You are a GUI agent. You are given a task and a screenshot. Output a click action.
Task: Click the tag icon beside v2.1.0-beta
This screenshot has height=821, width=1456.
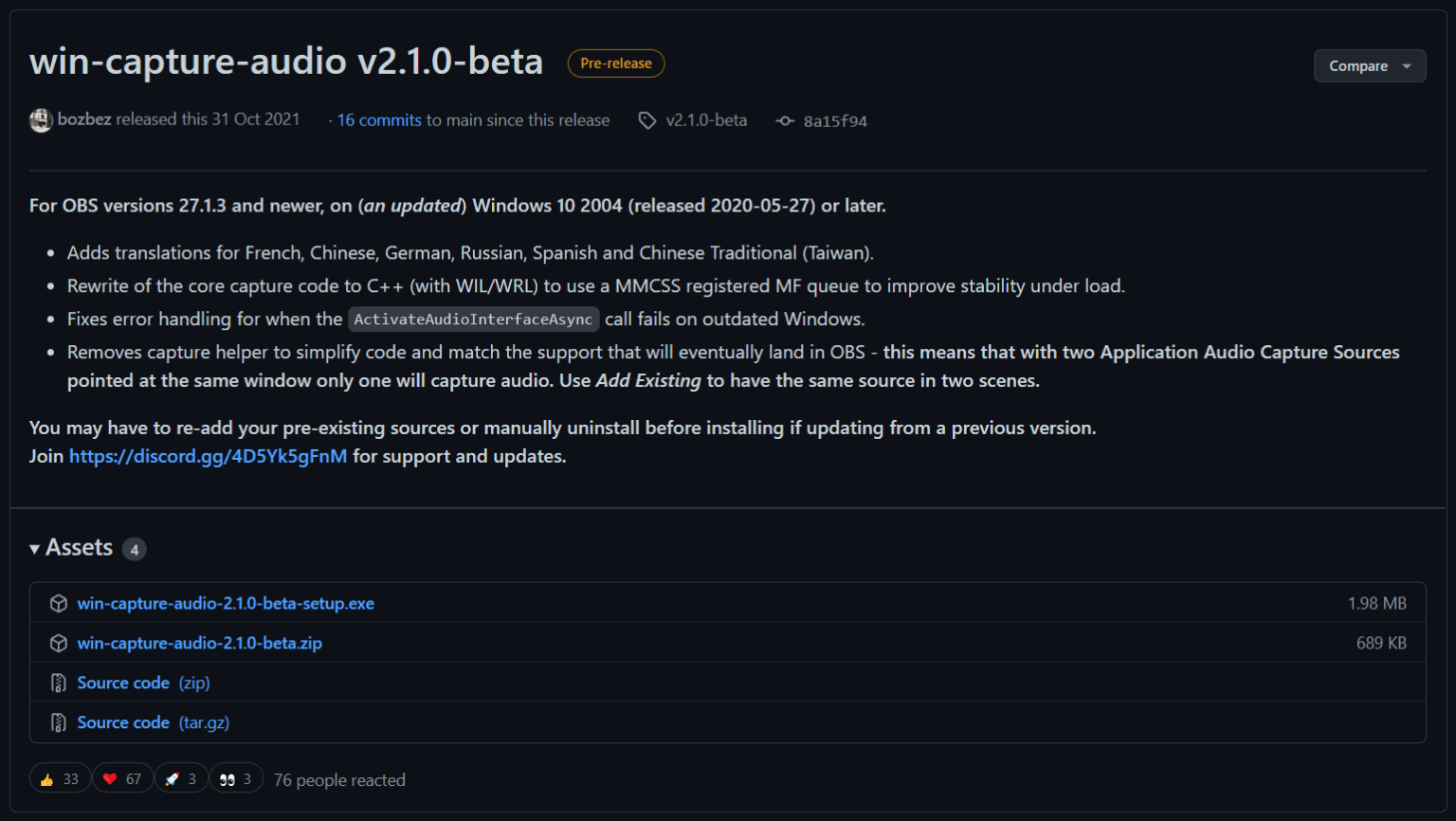[x=647, y=120]
